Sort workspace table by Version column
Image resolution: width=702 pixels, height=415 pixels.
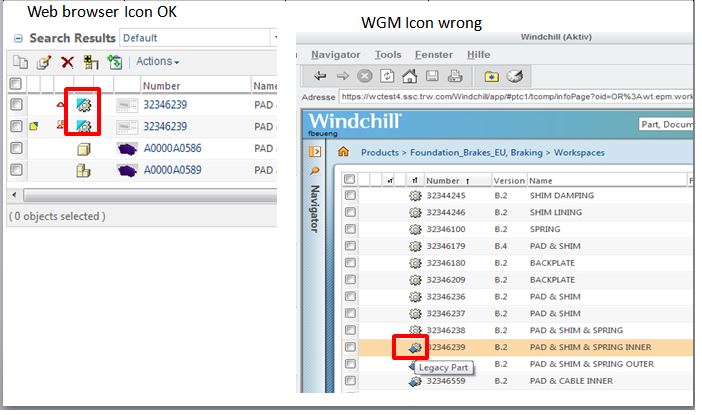(x=509, y=181)
